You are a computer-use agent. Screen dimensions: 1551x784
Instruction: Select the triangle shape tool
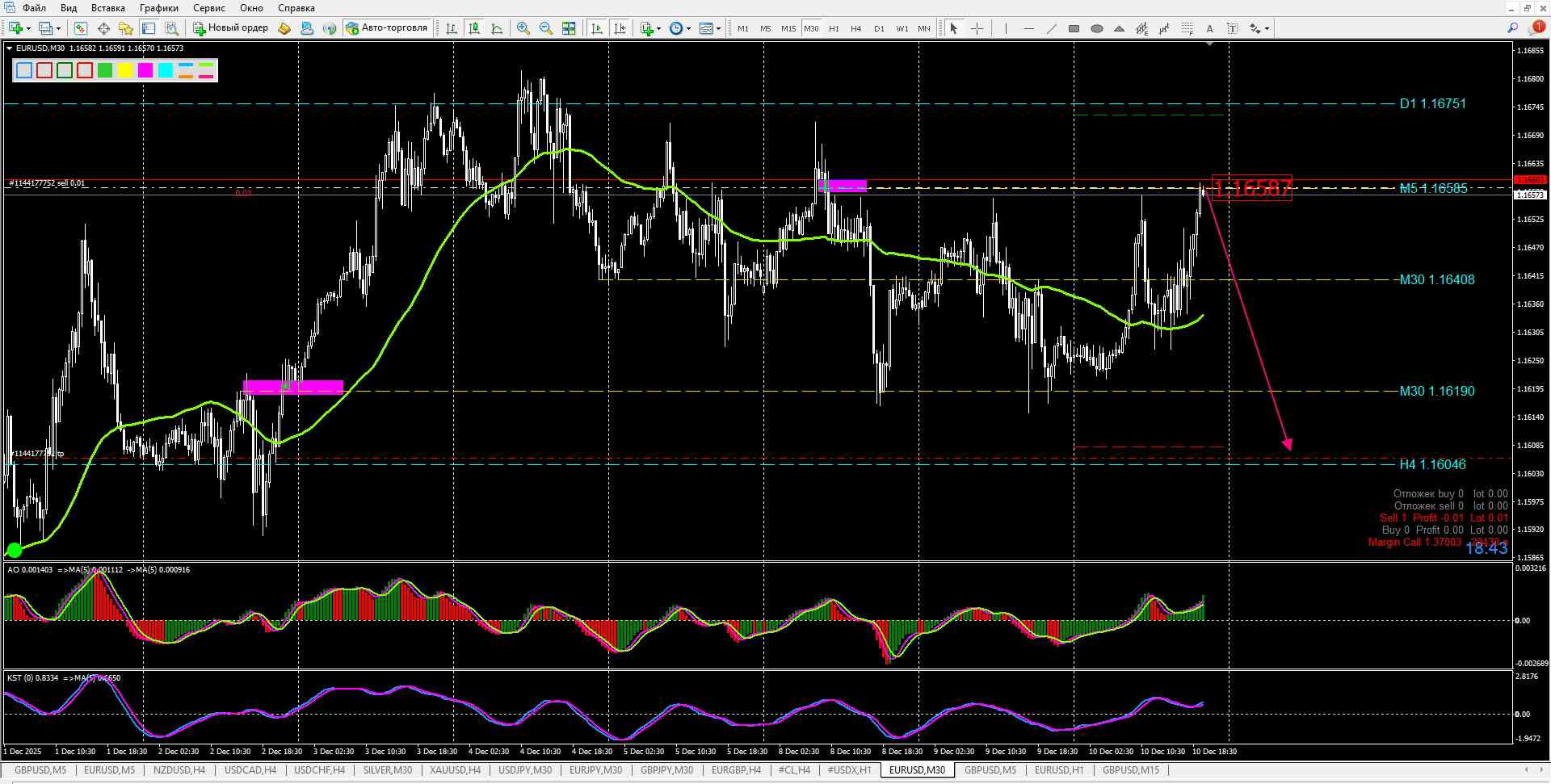[x=1119, y=28]
